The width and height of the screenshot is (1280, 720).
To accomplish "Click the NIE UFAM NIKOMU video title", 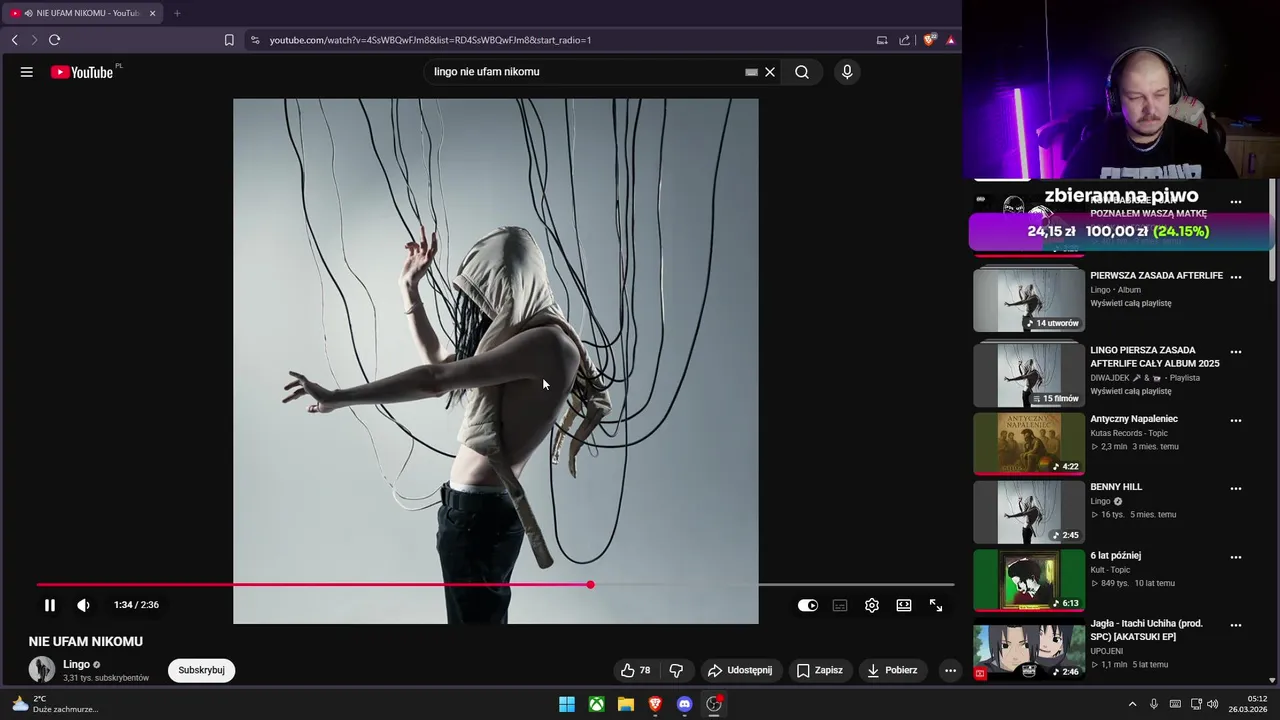I will (x=86, y=641).
